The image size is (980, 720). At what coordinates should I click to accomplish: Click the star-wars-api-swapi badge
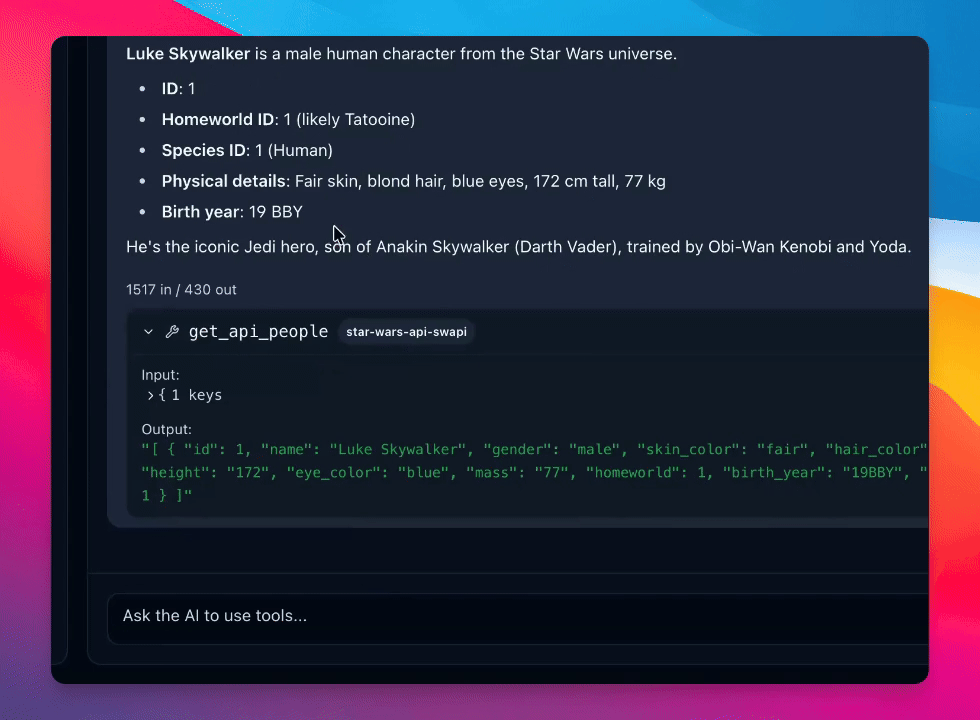[x=406, y=332]
